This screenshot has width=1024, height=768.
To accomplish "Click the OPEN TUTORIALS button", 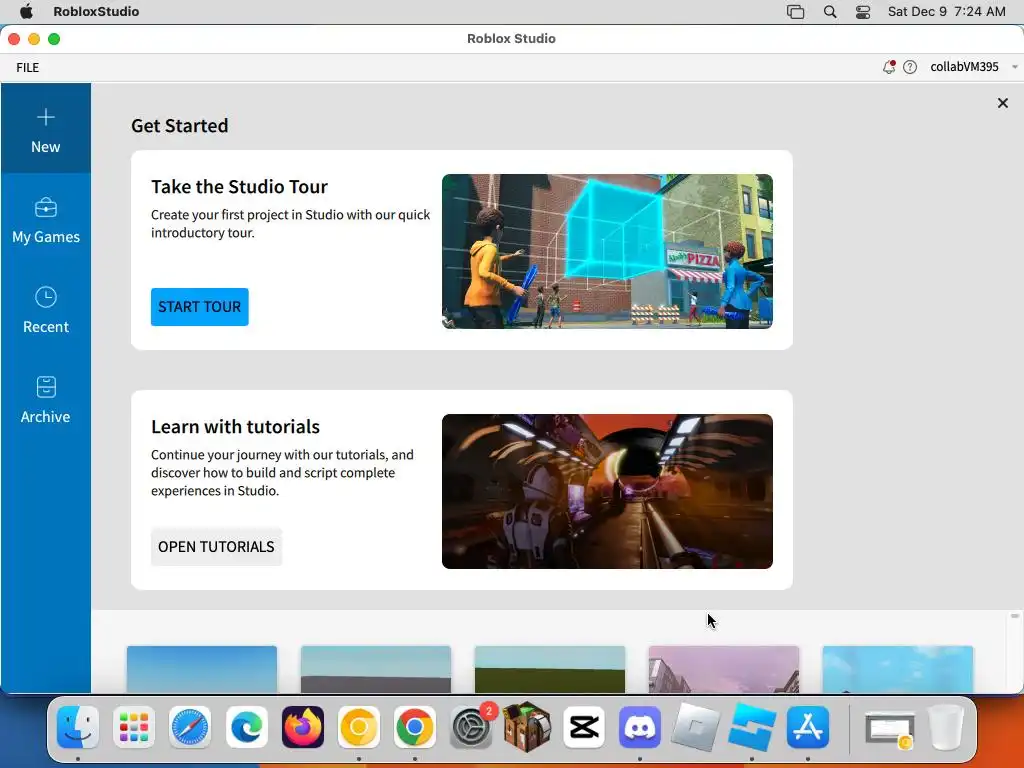I will coord(216,547).
